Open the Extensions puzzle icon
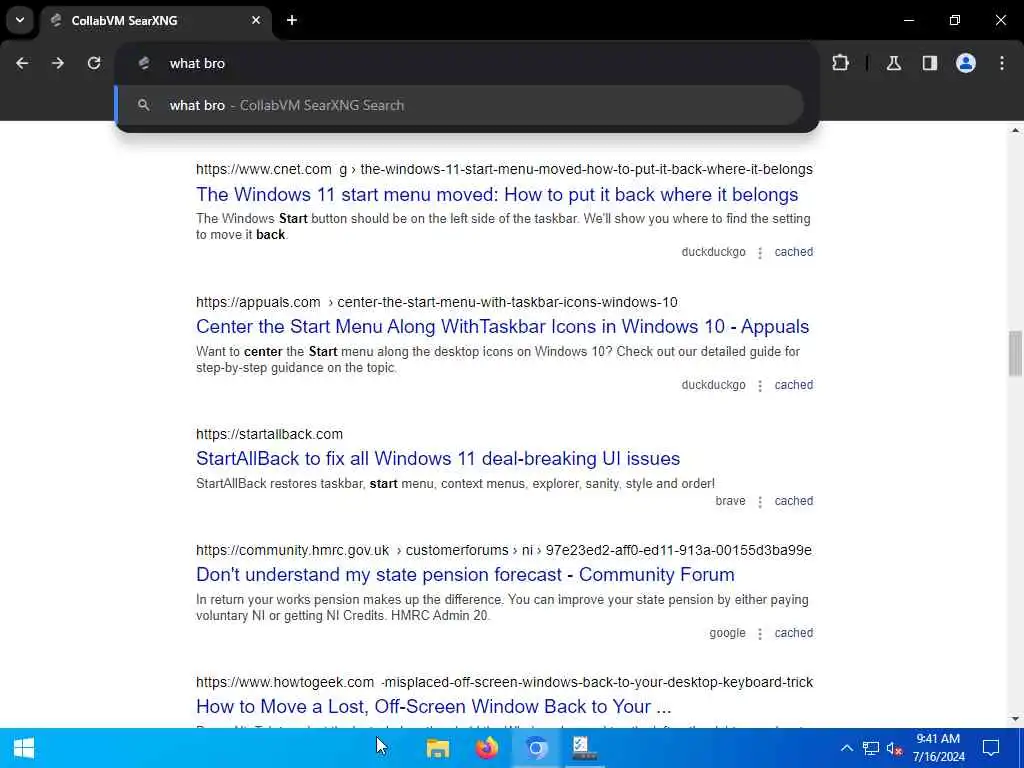 840,63
